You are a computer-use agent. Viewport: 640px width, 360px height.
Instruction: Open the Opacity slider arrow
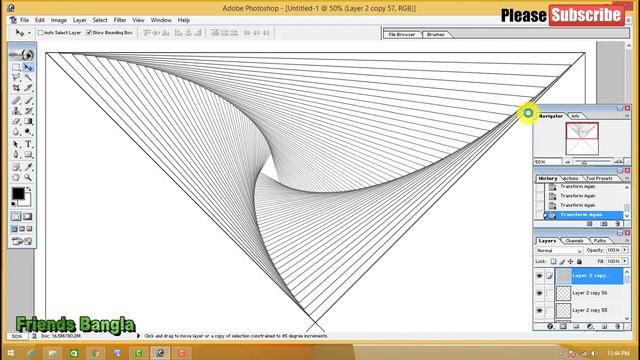[x=625, y=250]
